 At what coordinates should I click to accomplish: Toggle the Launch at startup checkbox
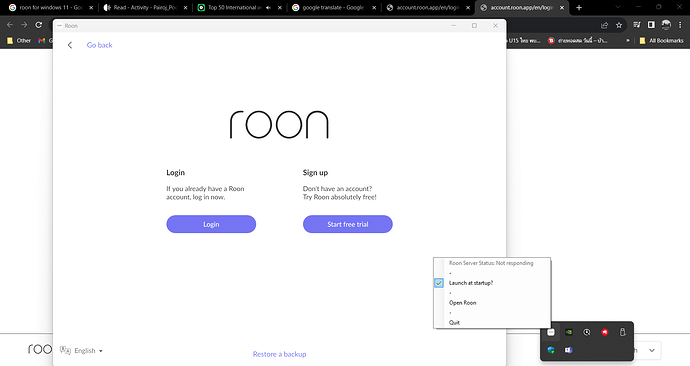point(439,283)
